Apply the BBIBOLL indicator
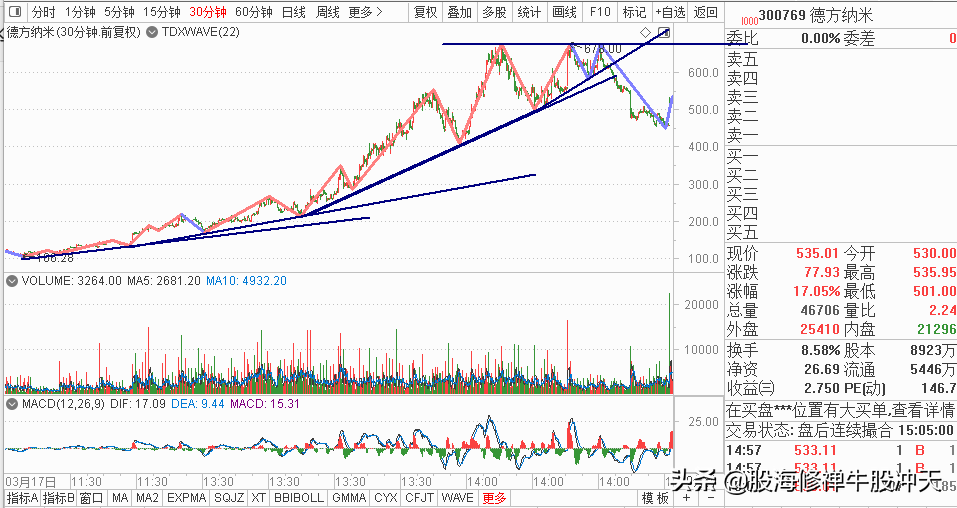Viewport: 957px width, 508px height. (298, 498)
